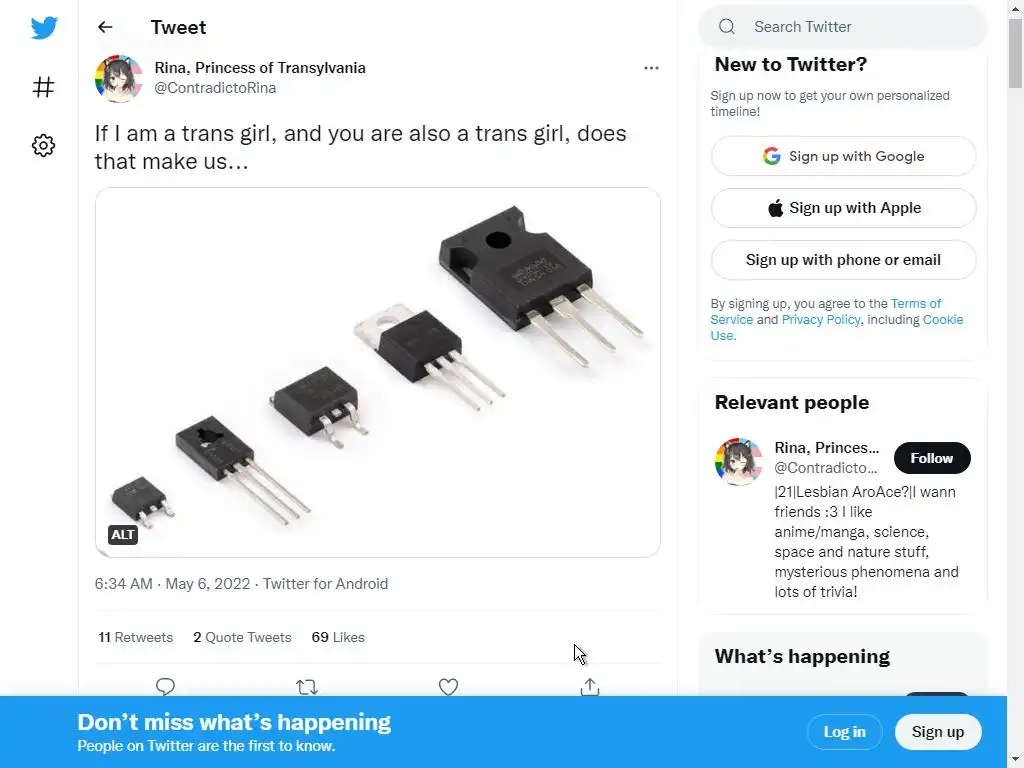The width and height of the screenshot is (1024, 768).
Task: Follow Rina in Relevant people
Action: click(x=931, y=458)
